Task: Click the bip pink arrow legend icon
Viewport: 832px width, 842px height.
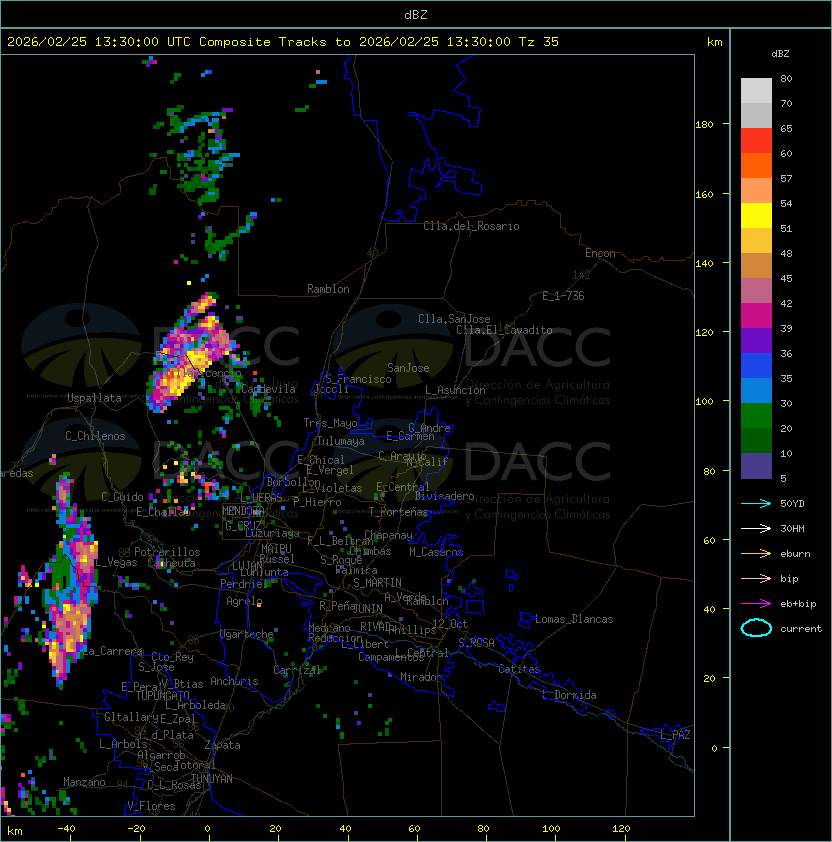Action: coord(756,578)
